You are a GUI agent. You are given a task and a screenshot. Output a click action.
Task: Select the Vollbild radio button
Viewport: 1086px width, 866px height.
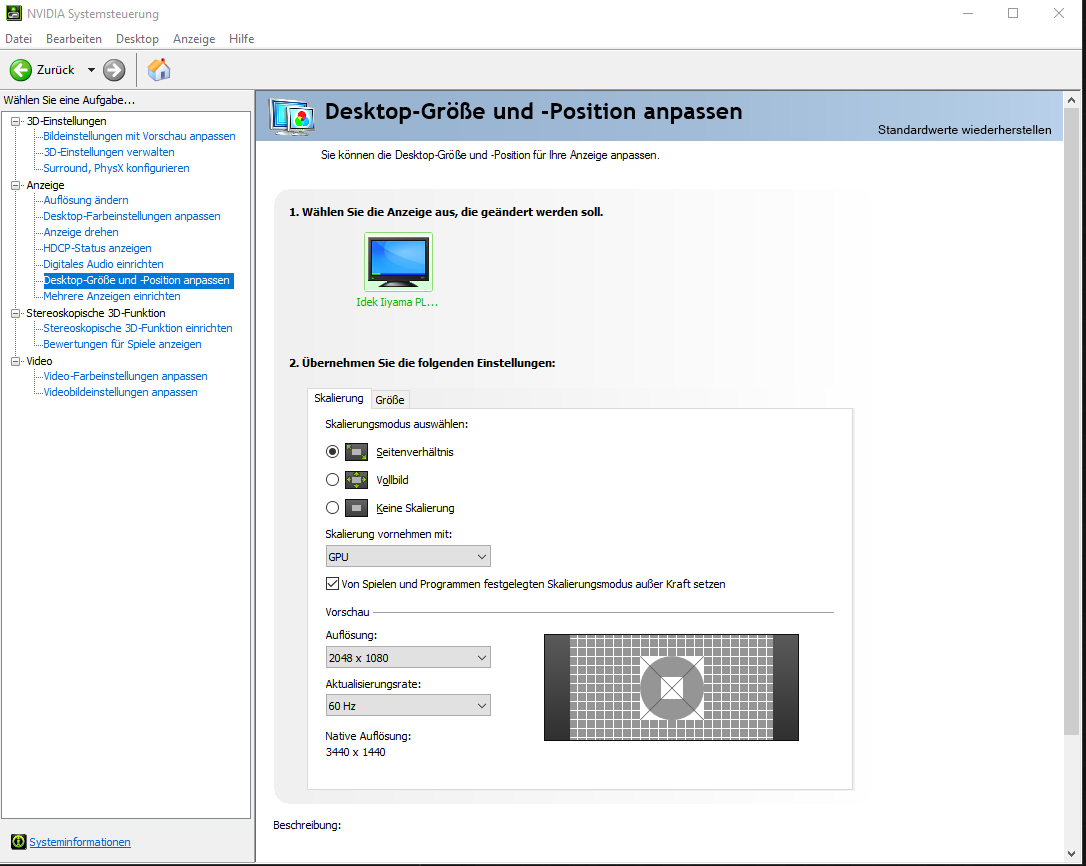(x=332, y=479)
